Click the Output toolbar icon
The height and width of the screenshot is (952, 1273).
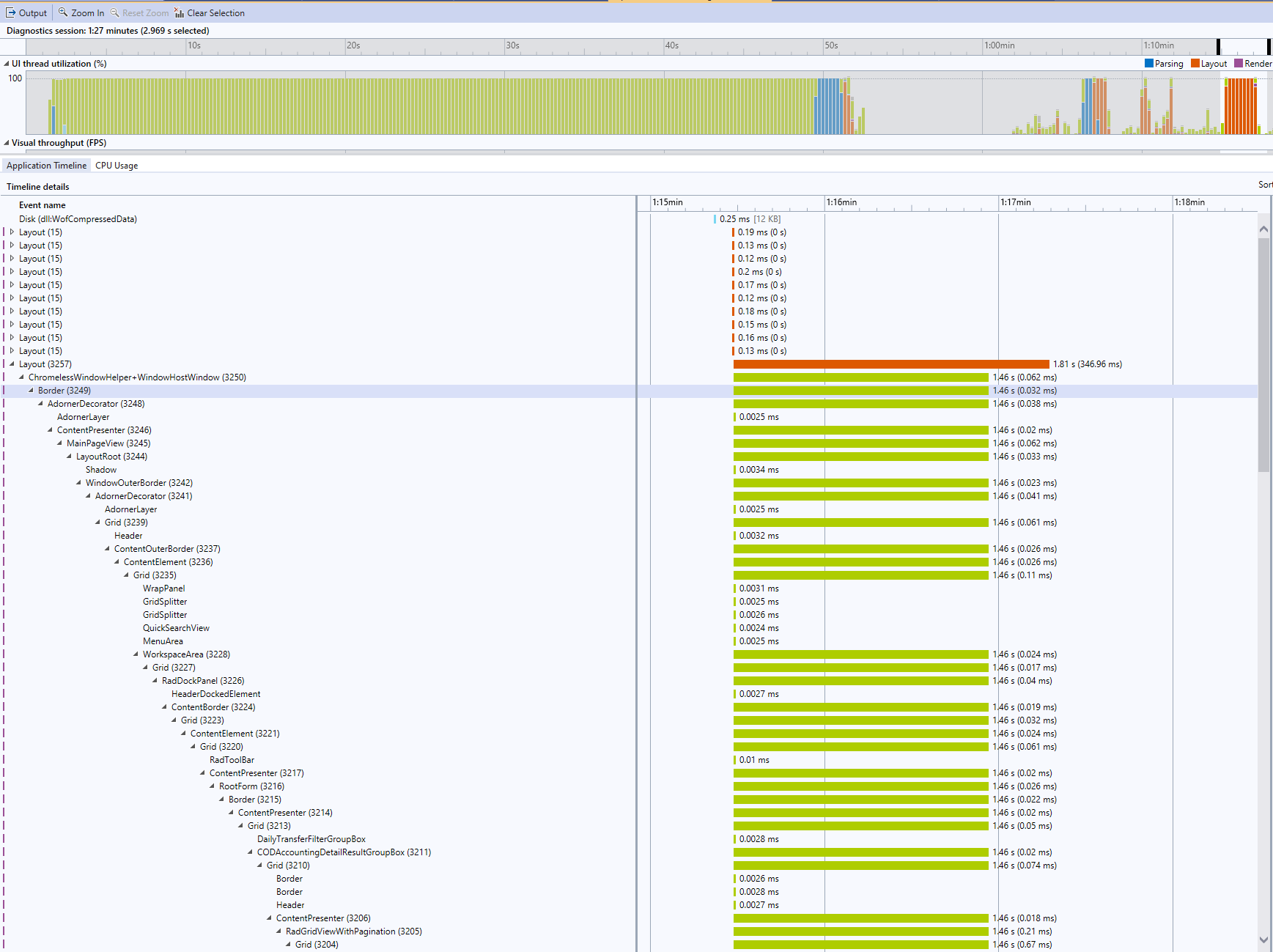pyautogui.click(x=11, y=13)
